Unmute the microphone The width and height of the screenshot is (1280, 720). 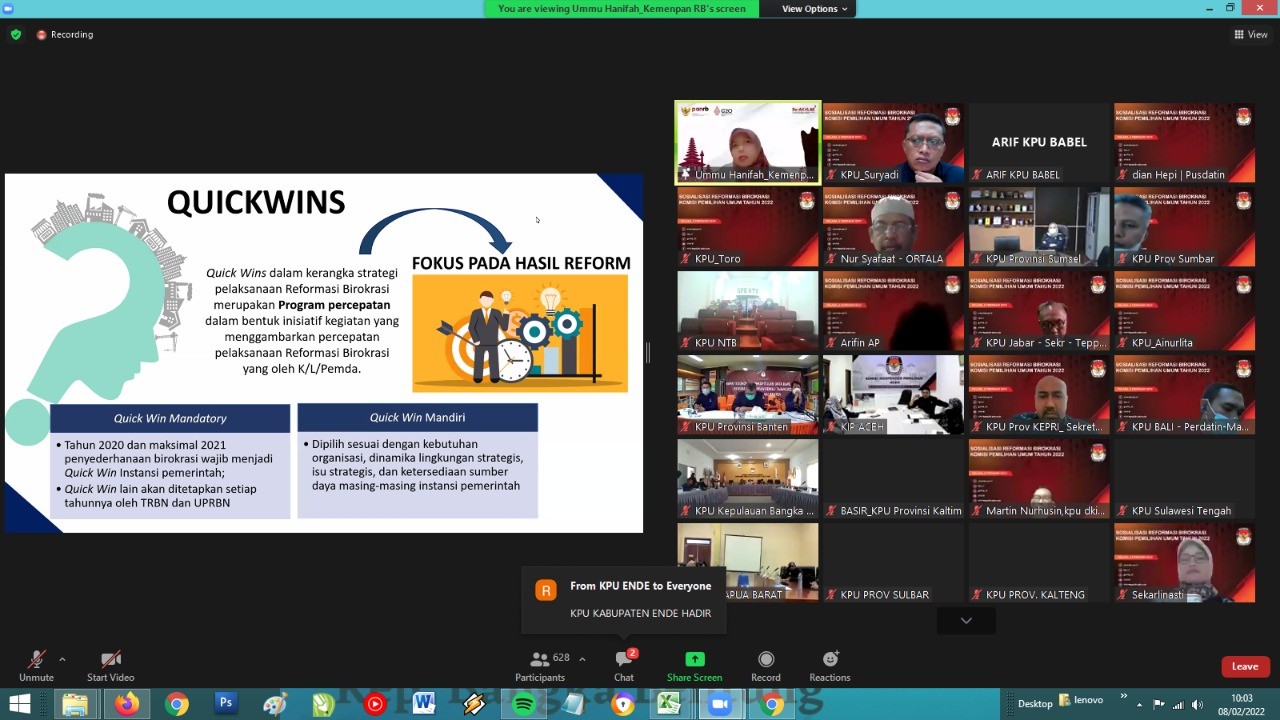coord(36,665)
